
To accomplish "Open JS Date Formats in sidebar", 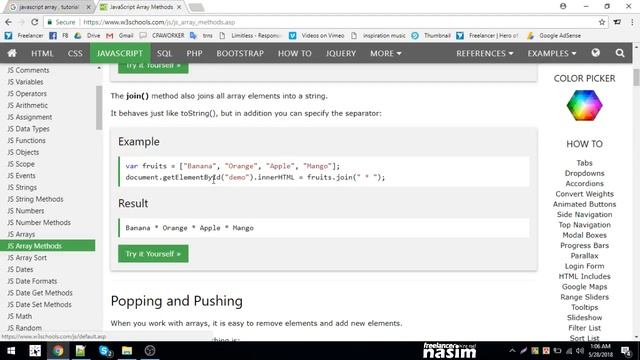I will tap(32, 281).
